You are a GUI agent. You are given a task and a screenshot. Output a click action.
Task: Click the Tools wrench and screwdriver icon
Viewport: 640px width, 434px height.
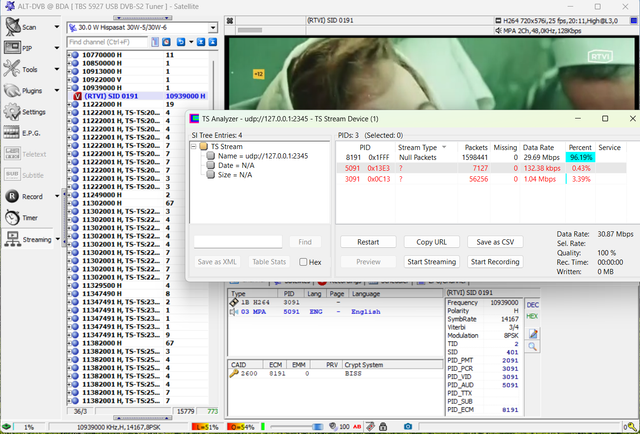tap(12, 69)
